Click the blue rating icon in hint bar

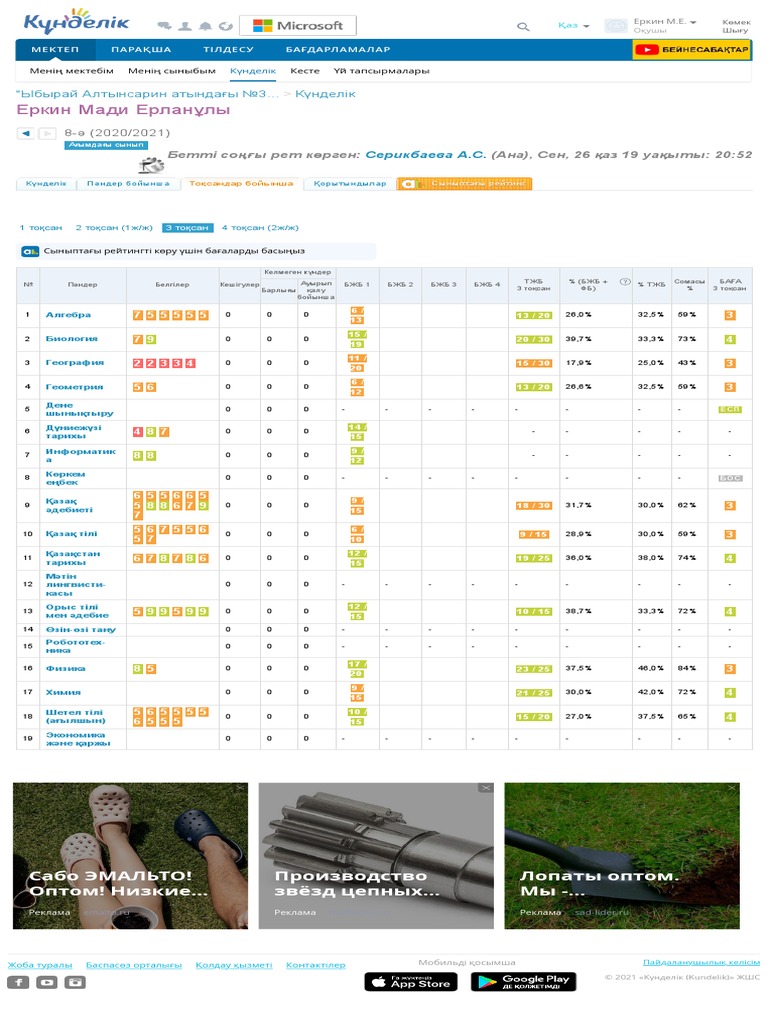tap(30, 251)
